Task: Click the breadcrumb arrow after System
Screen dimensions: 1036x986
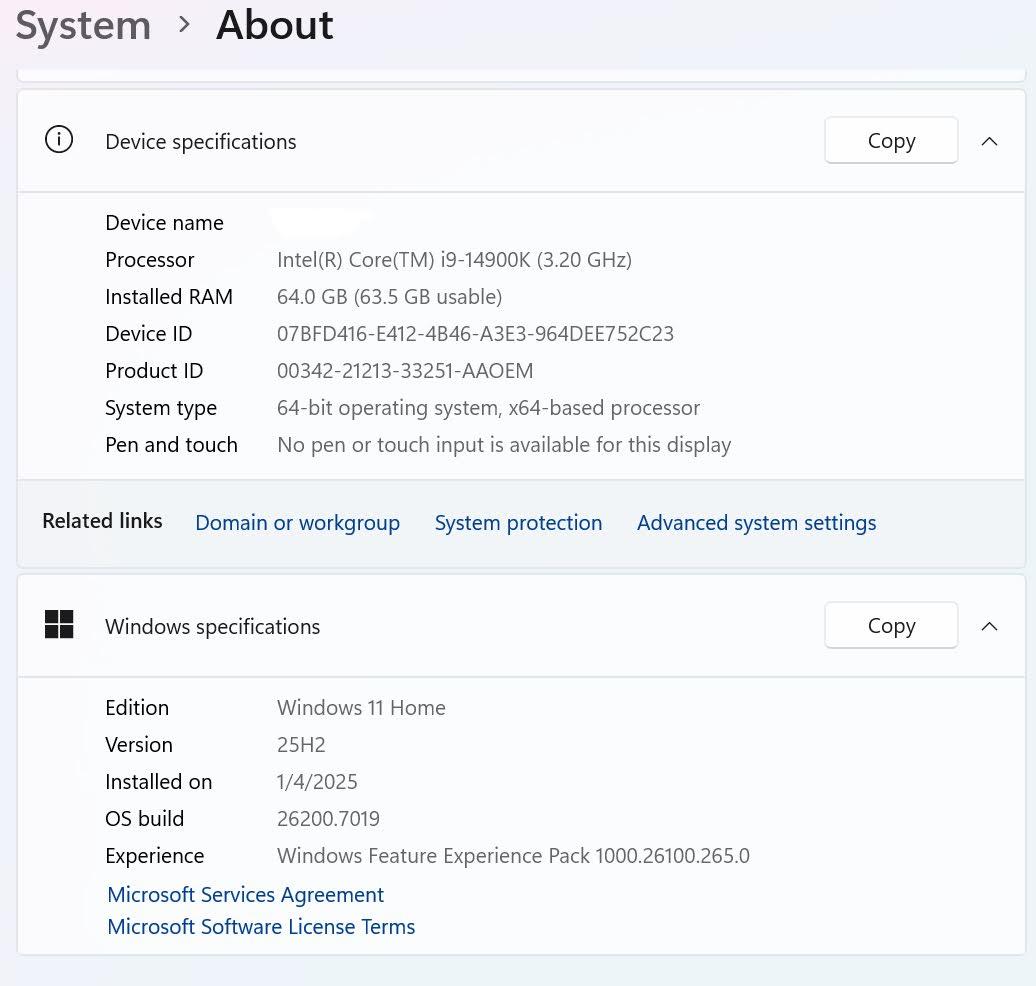Action: 184,25
